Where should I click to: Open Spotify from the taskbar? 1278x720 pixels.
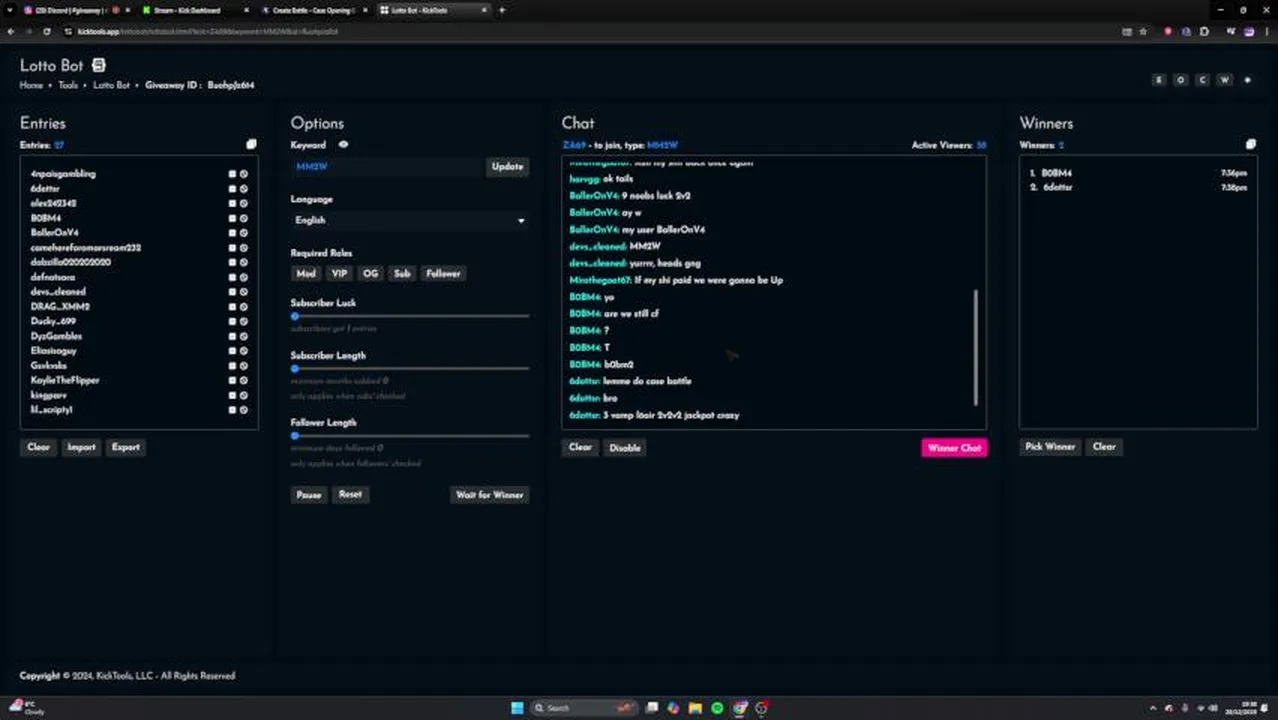pos(717,708)
